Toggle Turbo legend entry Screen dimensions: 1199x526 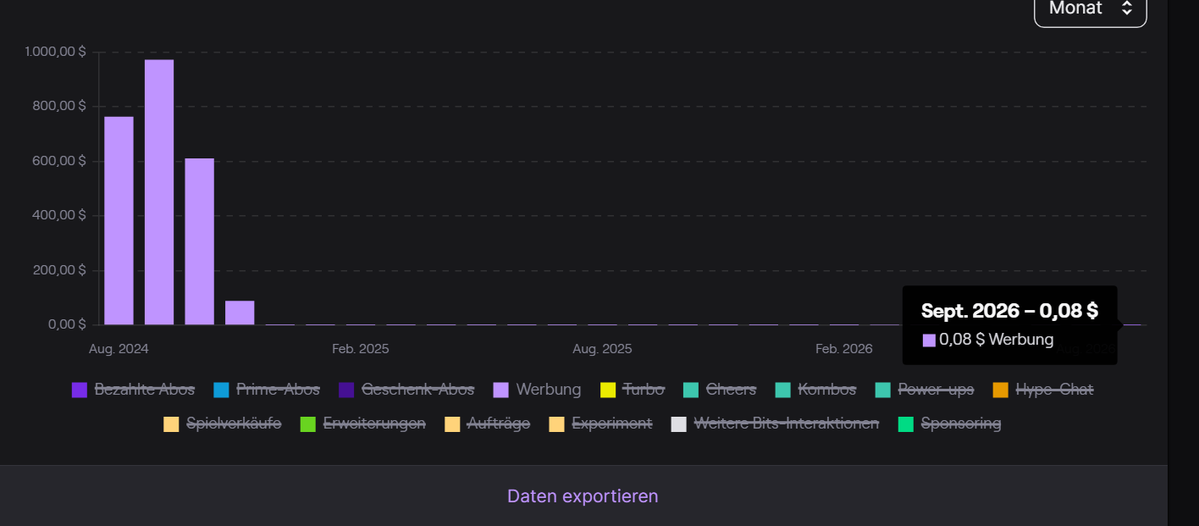point(632,390)
